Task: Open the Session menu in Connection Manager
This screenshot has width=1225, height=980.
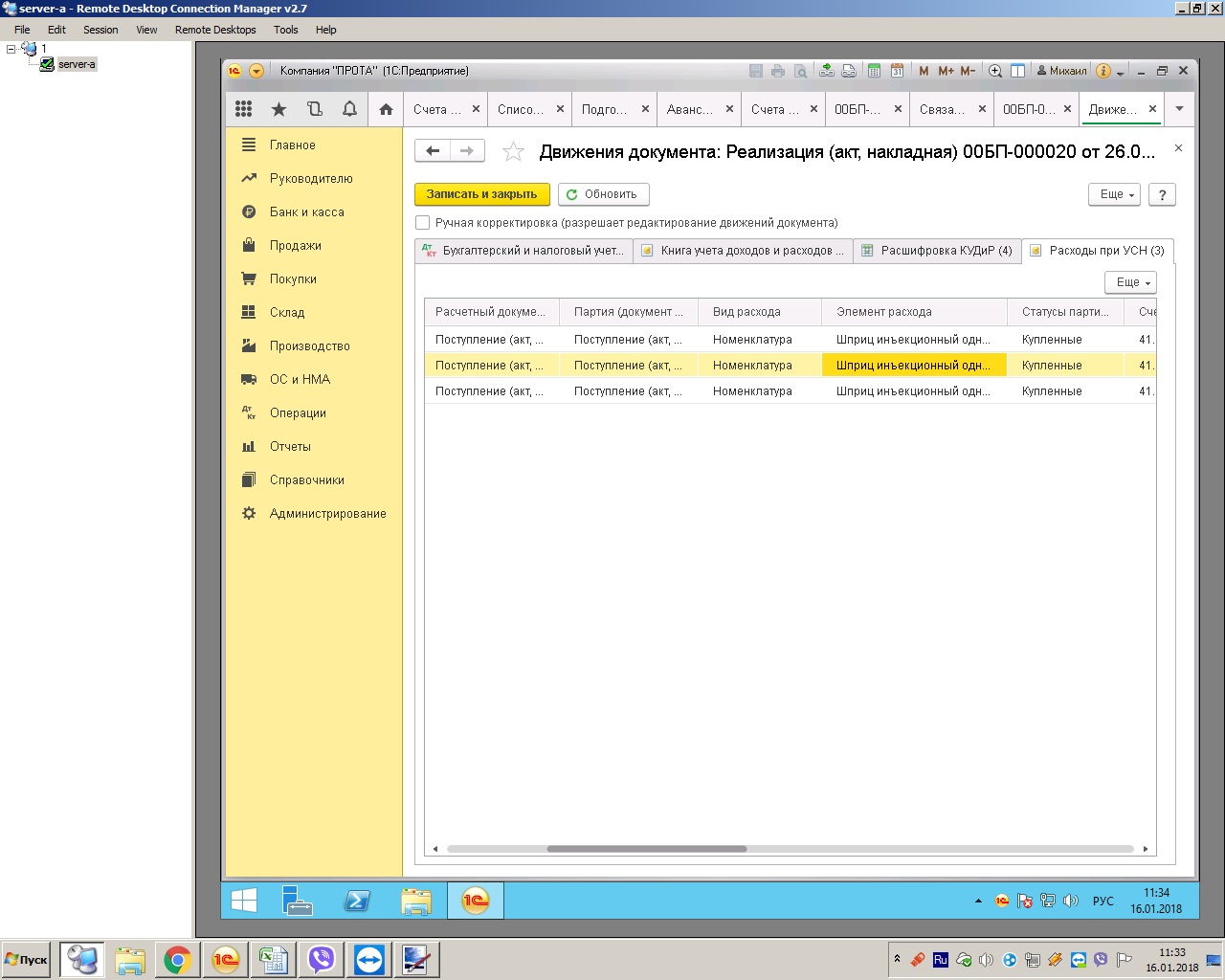Action: click(100, 30)
